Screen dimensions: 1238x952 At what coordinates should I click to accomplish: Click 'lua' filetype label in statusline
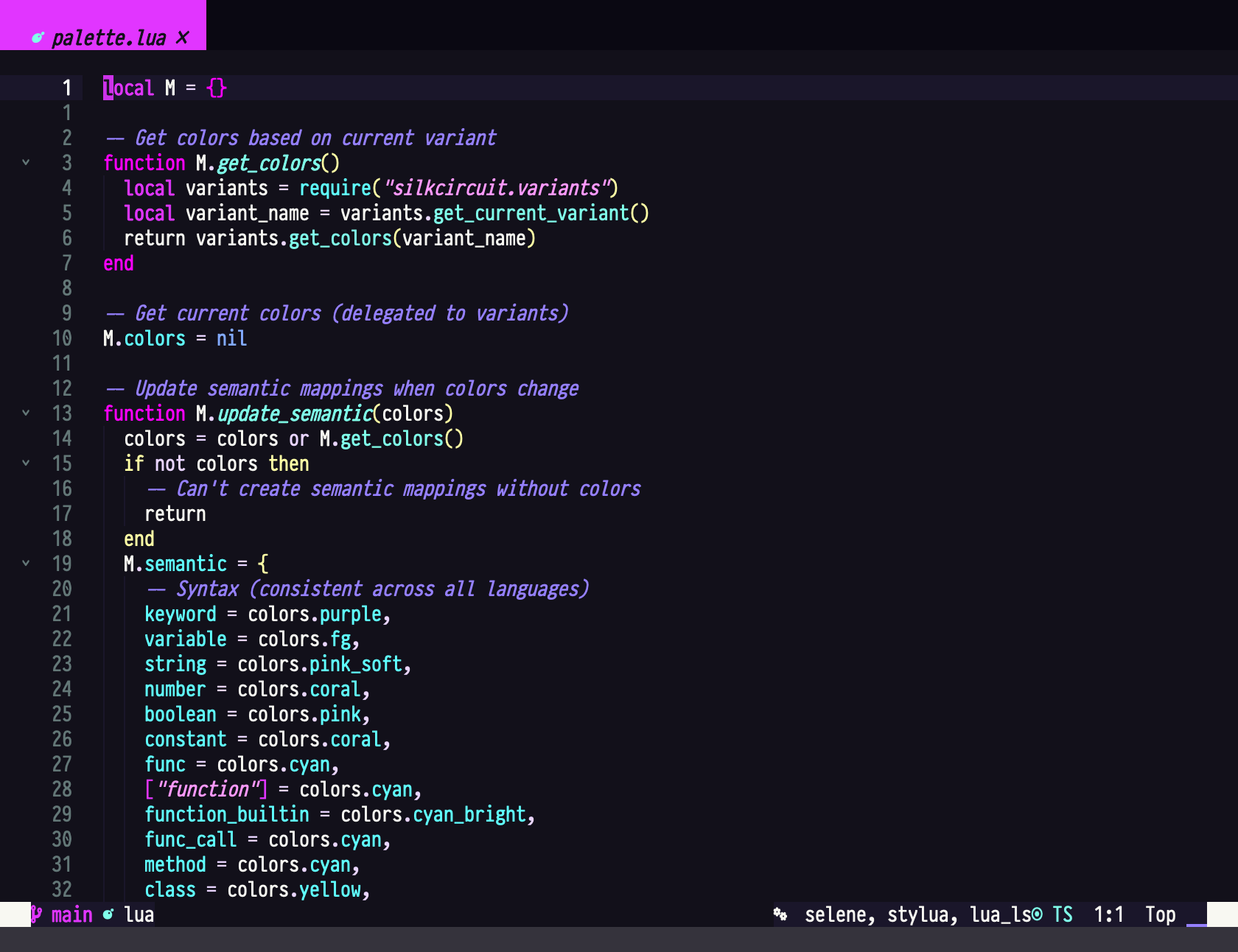(x=139, y=914)
